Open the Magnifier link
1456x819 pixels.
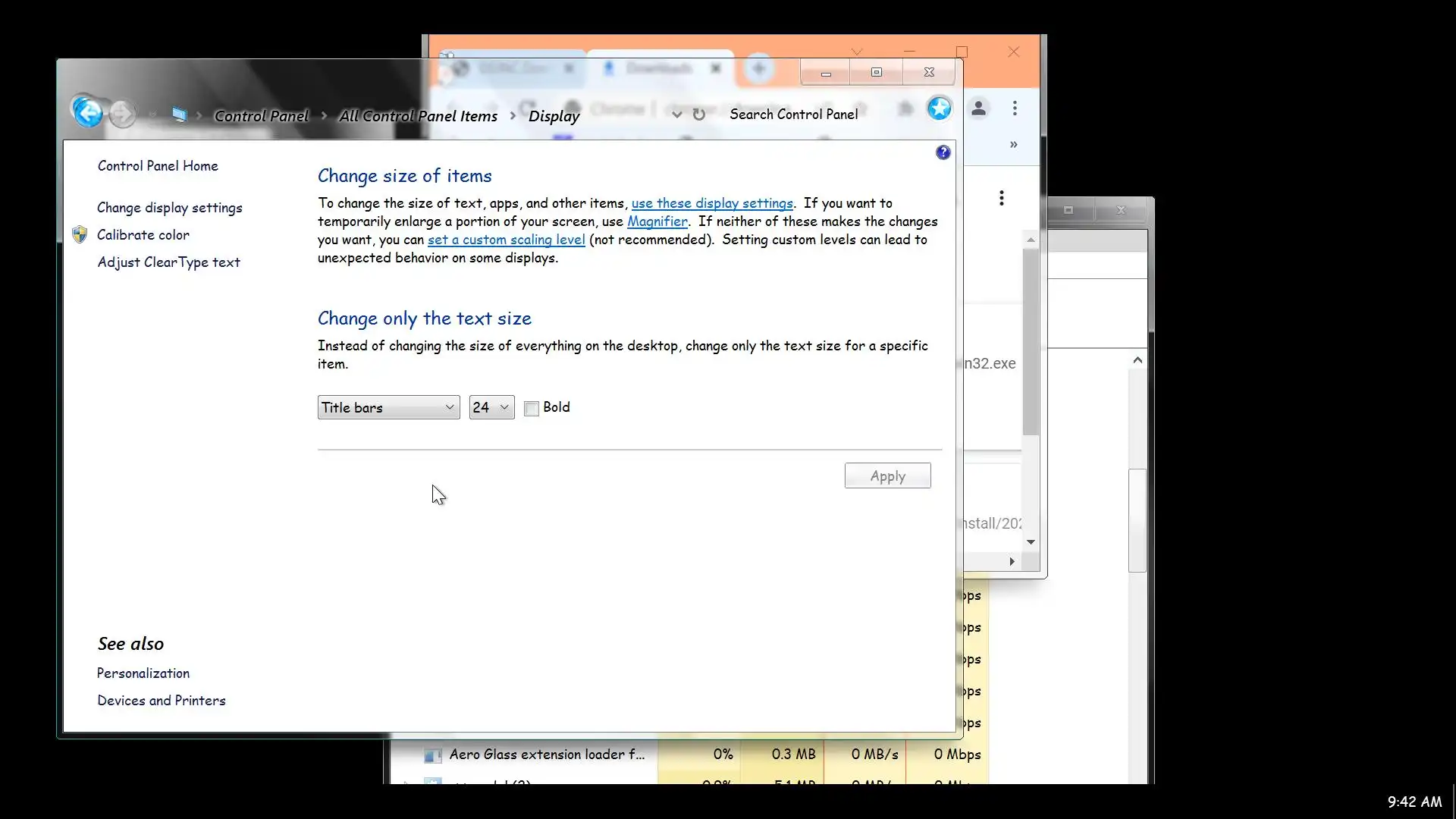657,221
